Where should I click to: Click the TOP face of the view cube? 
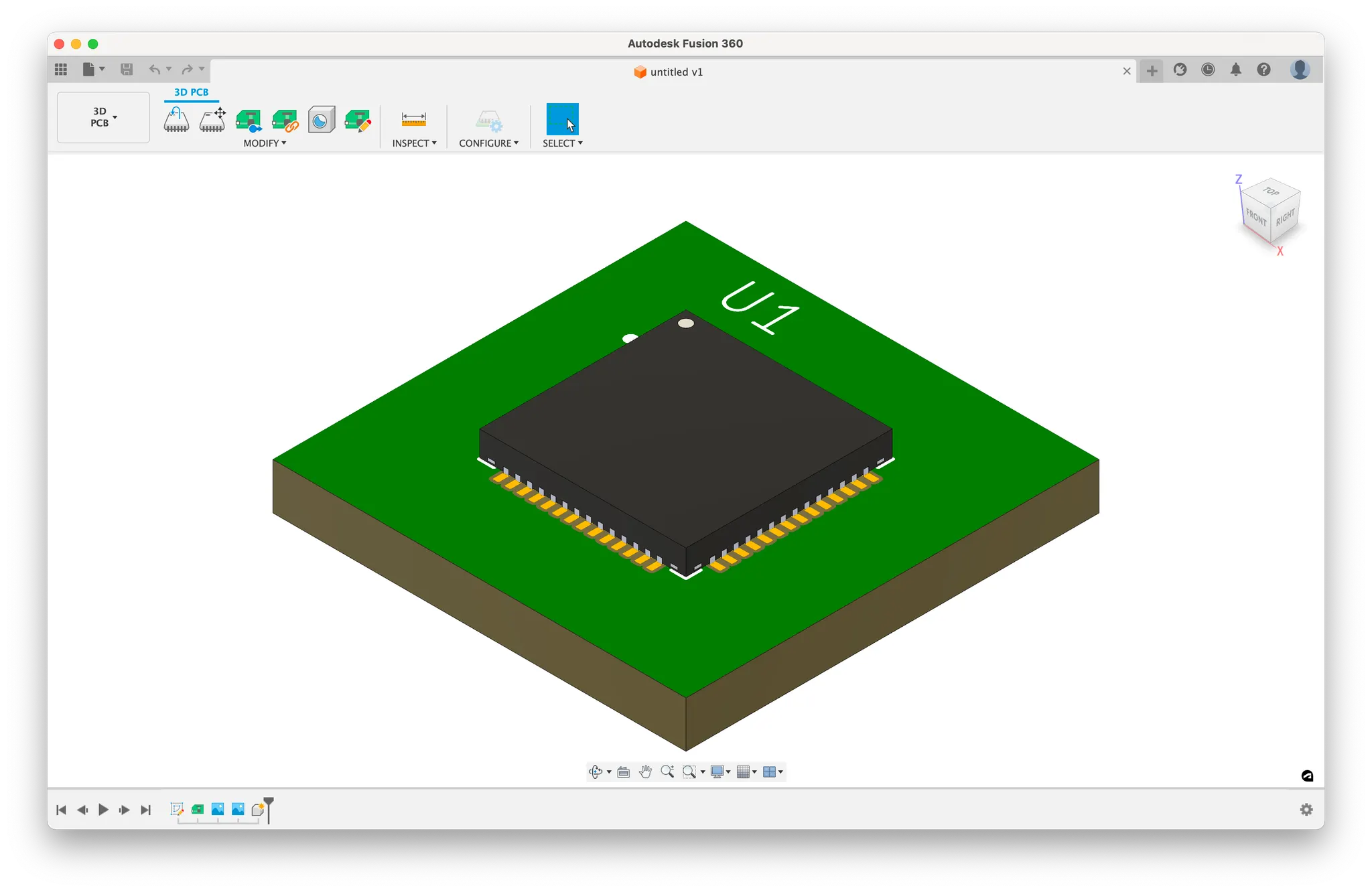coord(1271,192)
